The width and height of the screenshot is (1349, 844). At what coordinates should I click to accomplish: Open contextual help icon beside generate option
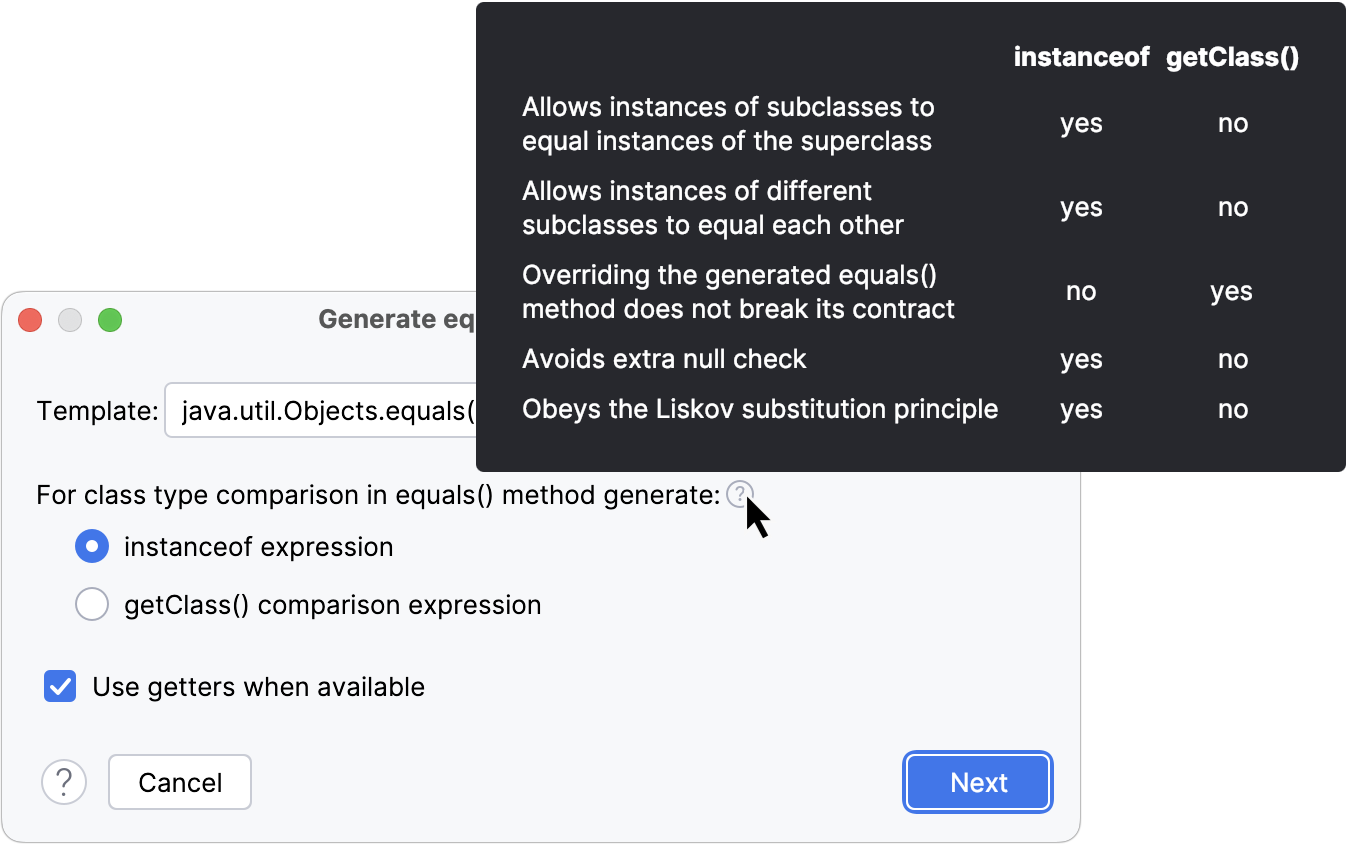[739, 494]
